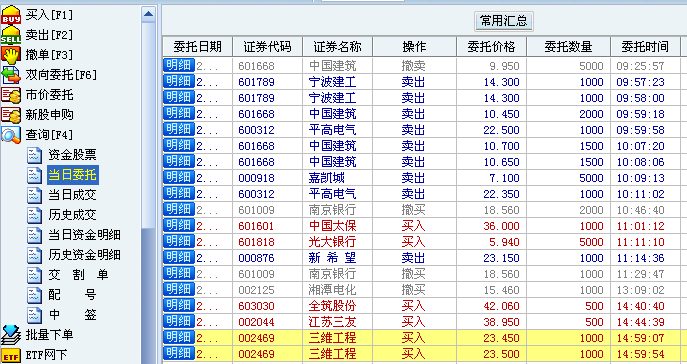
Task: Open 当日资金明细 in the query list
Action: (x=84, y=235)
